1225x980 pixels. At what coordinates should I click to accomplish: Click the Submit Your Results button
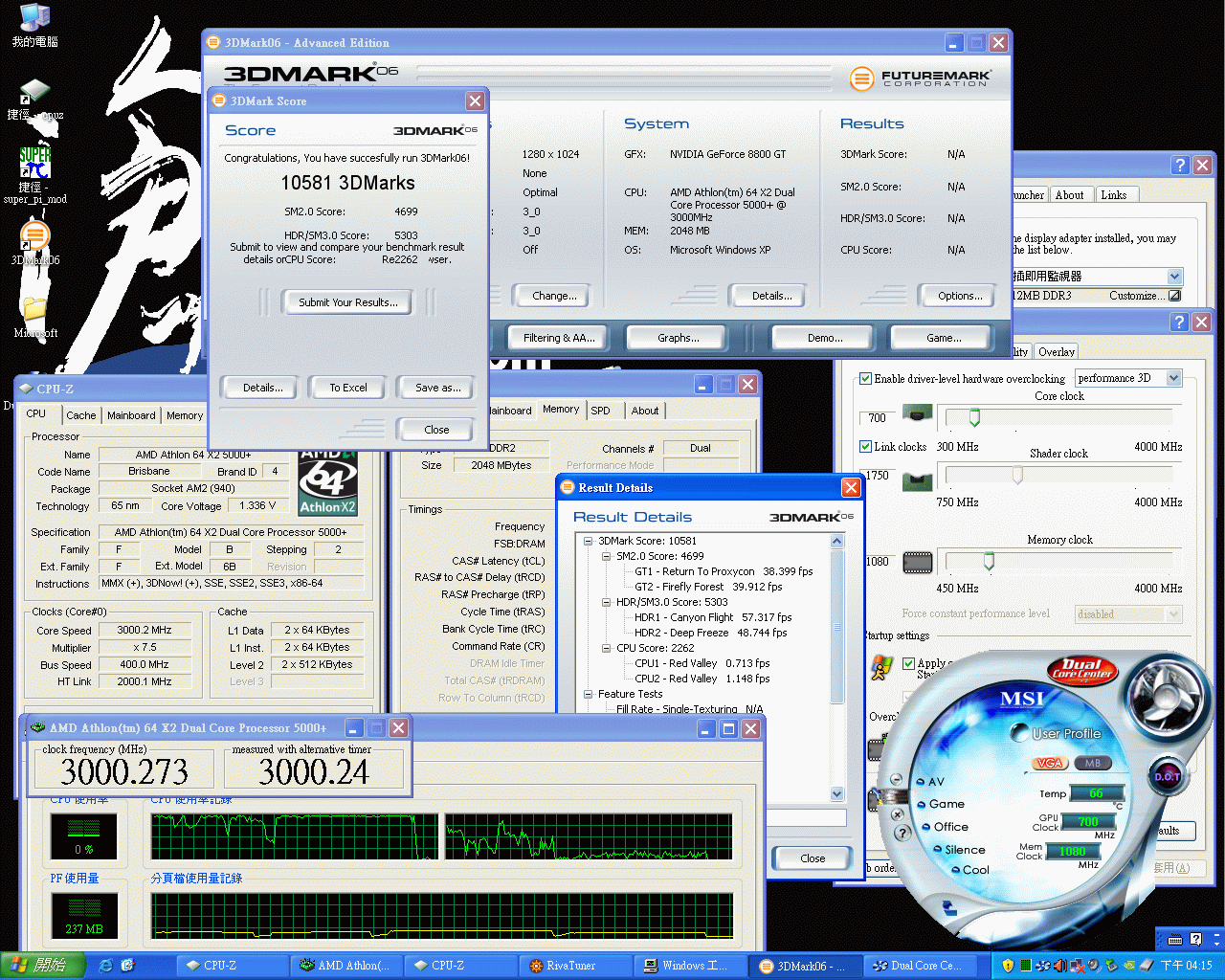[347, 302]
